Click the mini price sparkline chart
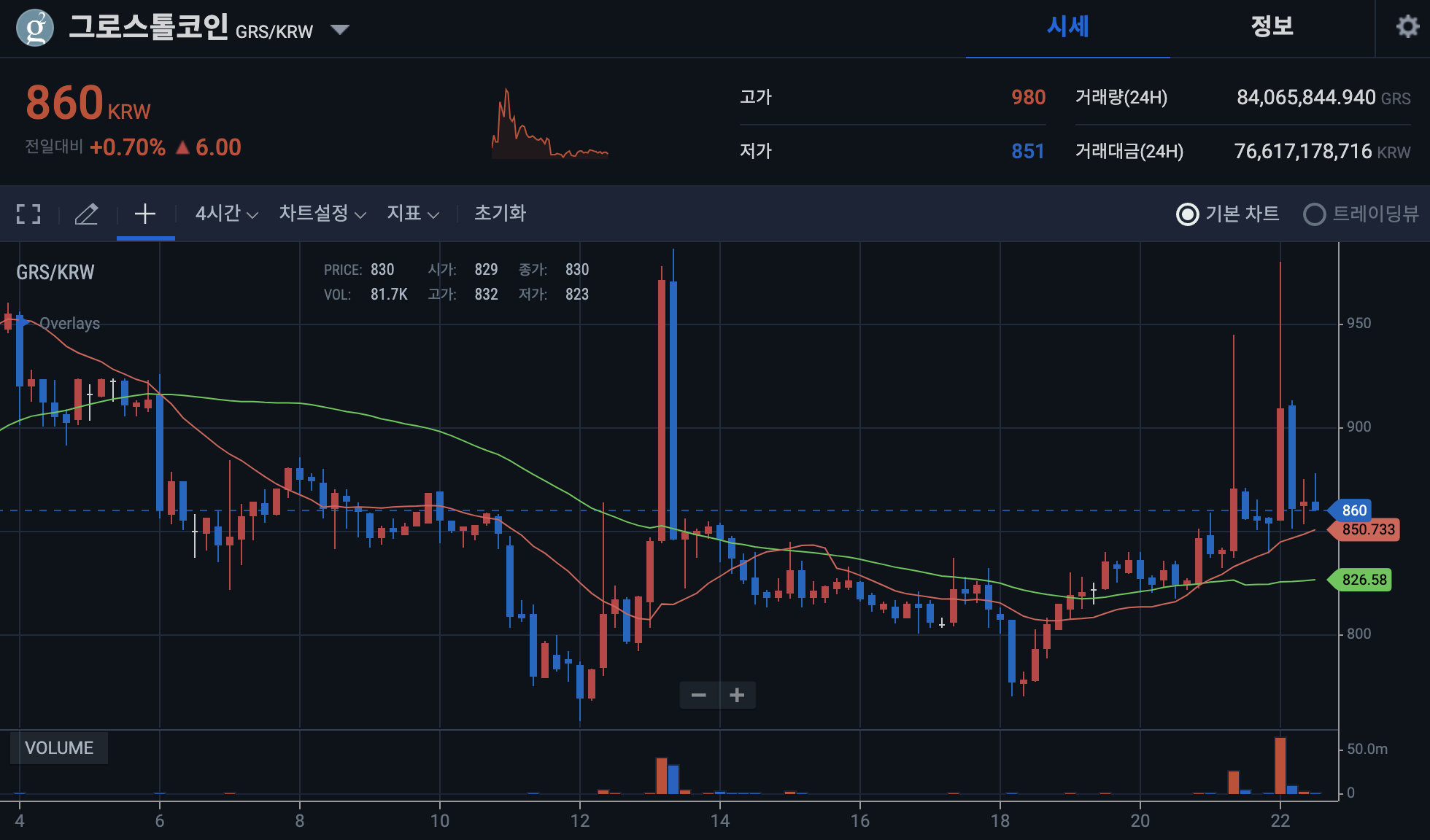Image resolution: width=1430 pixels, height=840 pixels. coord(550,124)
